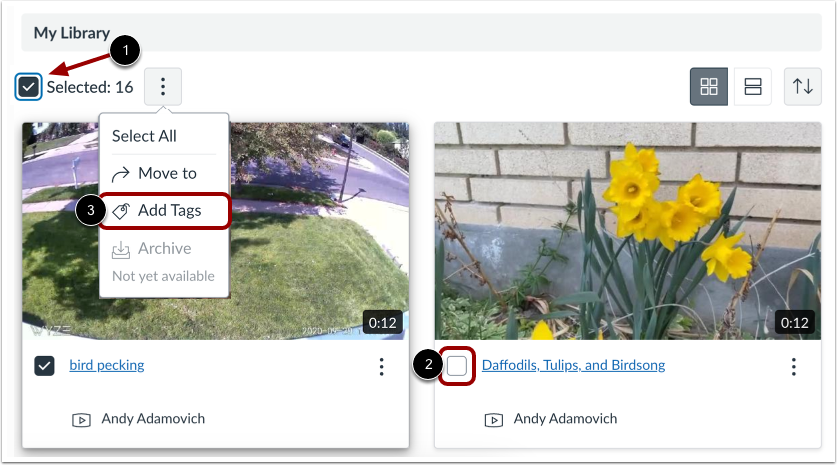837x465 pixels.
Task: Choose Select All from the menu
Action: click(x=144, y=136)
